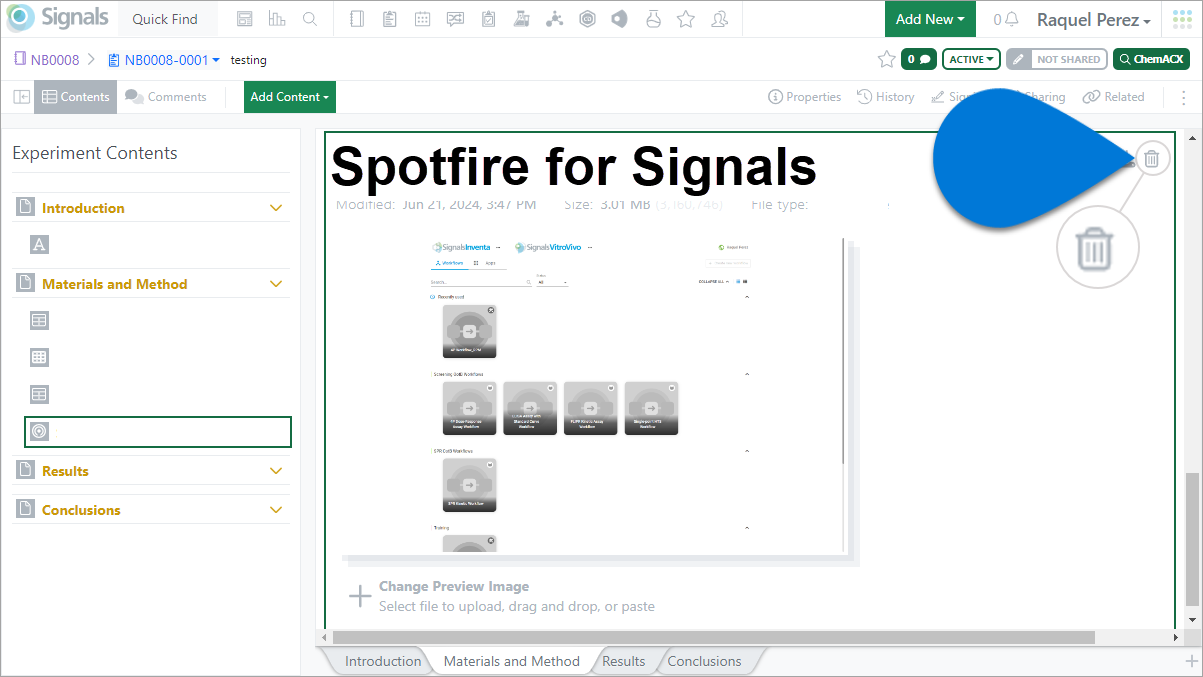Switch to the Conclusions bottom tab
The height and width of the screenshot is (677, 1203).
pos(704,661)
